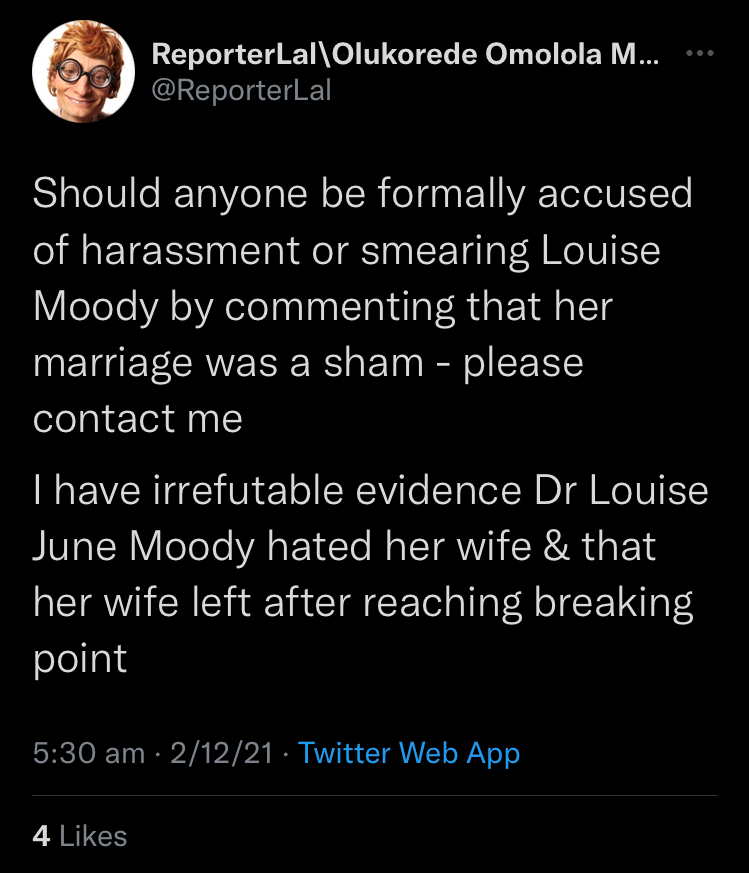The height and width of the screenshot is (873, 749).
Task: Click the 'contact me' text
Action: [x=138, y=419]
